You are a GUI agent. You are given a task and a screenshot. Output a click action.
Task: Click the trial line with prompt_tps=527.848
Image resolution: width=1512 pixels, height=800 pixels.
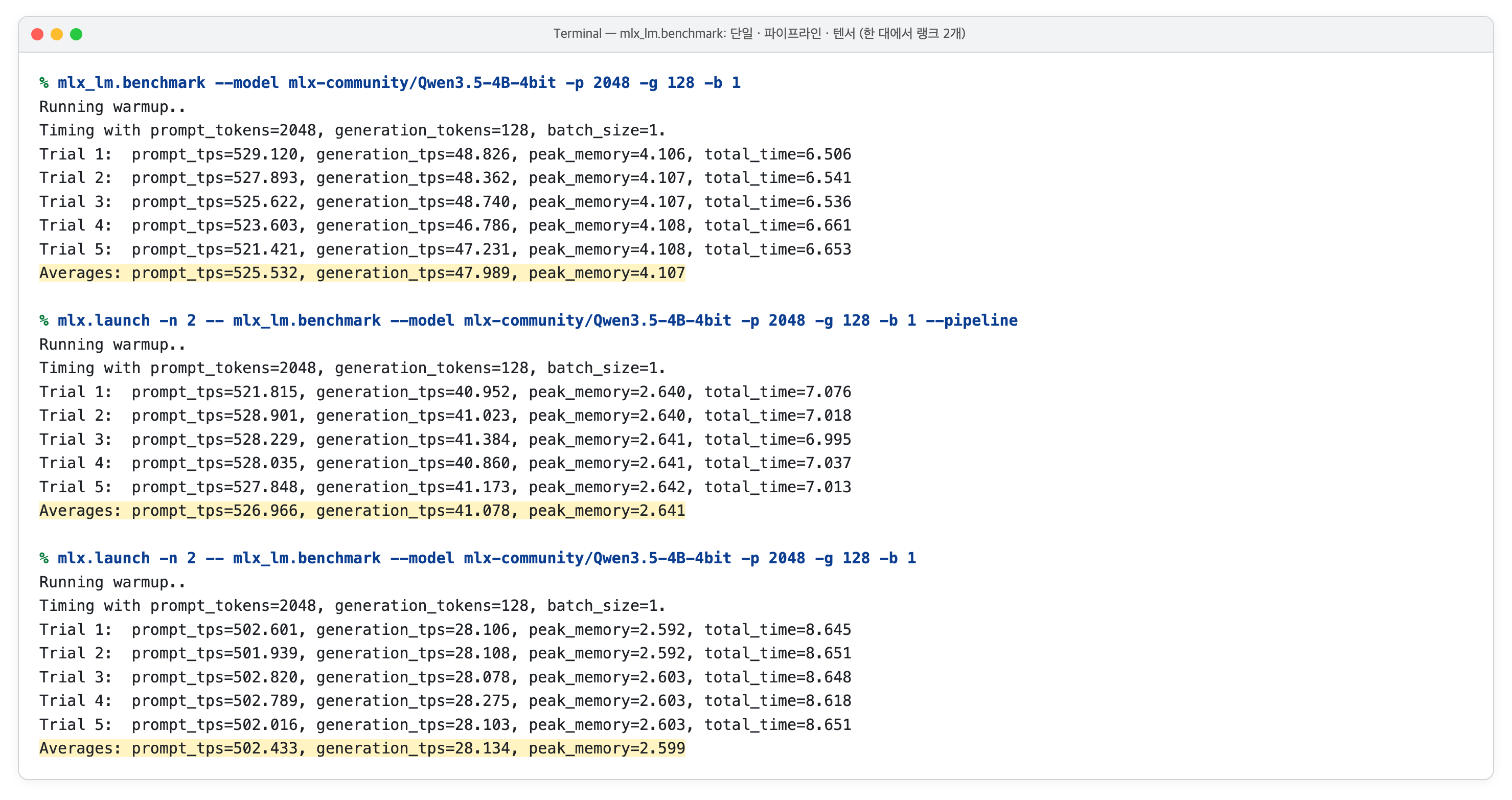(x=445, y=487)
